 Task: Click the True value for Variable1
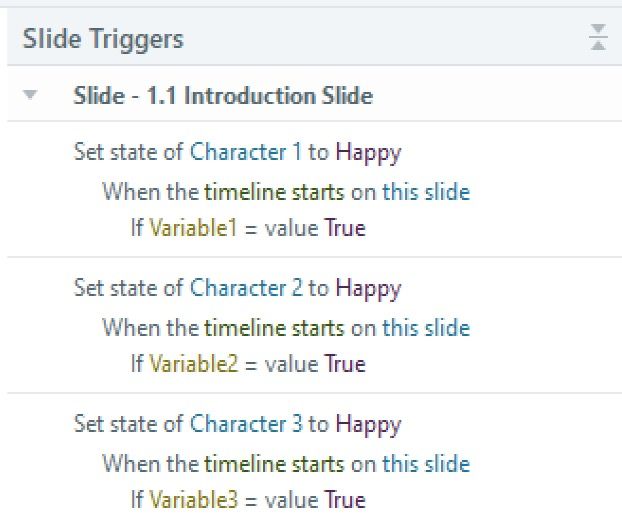click(x=344, y=228)
